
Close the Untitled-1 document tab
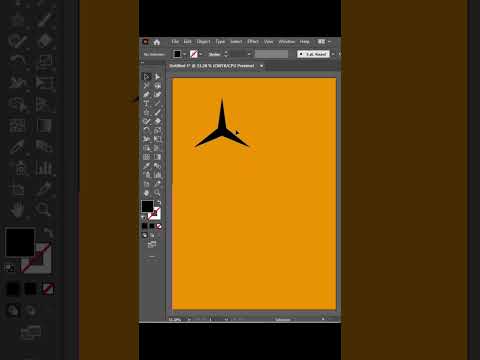click(262, 66)
